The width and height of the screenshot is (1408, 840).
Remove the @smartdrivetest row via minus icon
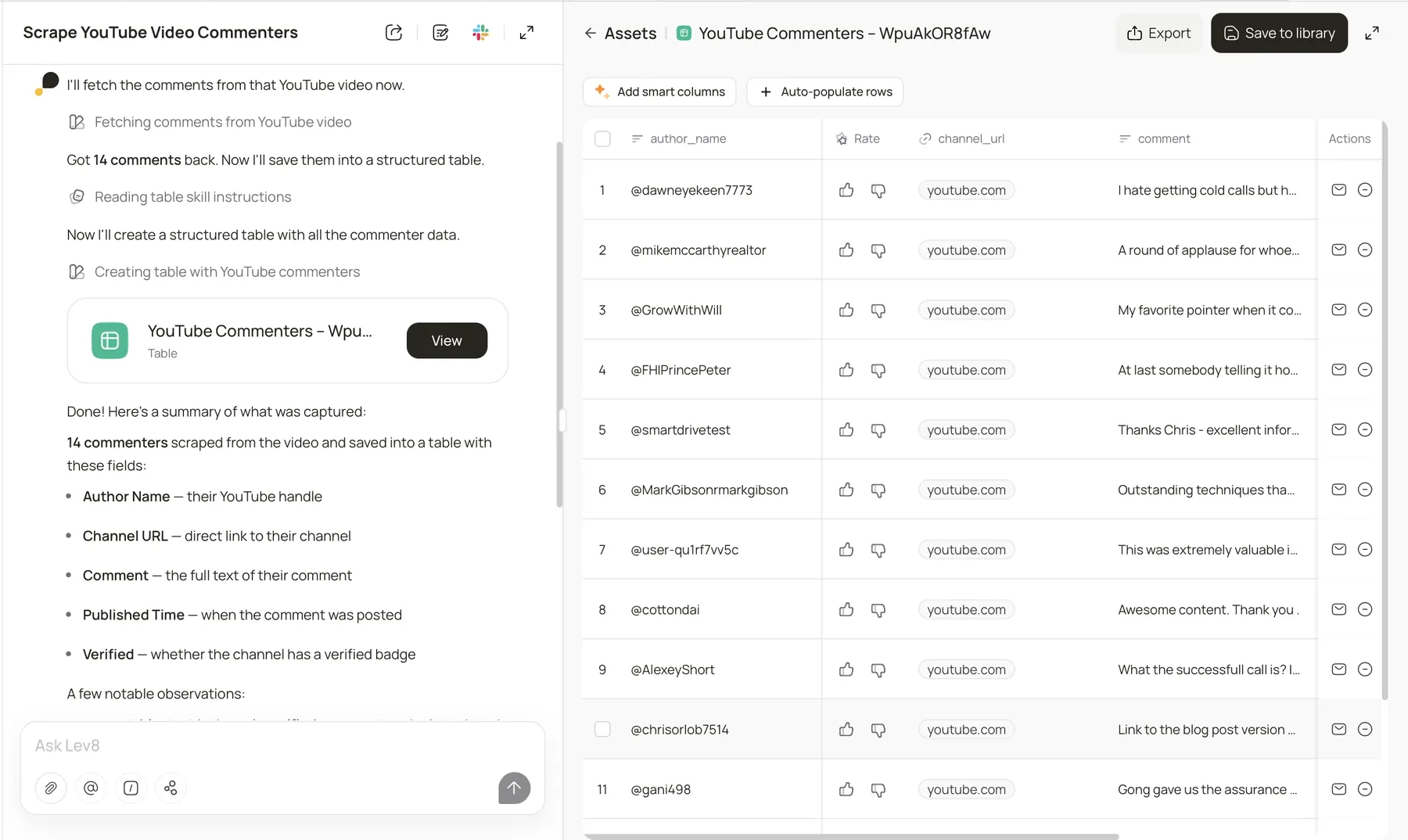tap(1365, 429)
